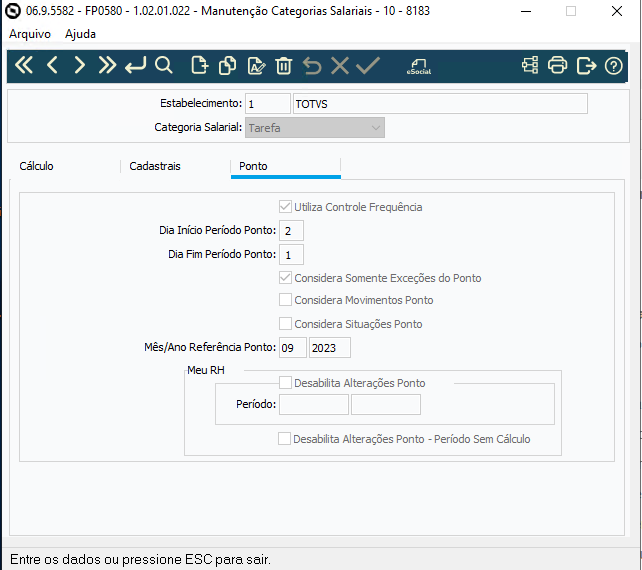Viewport: 642px width, 570px height.
Task: Click the TOTVS establishment name field
Action: coord(440,104)
